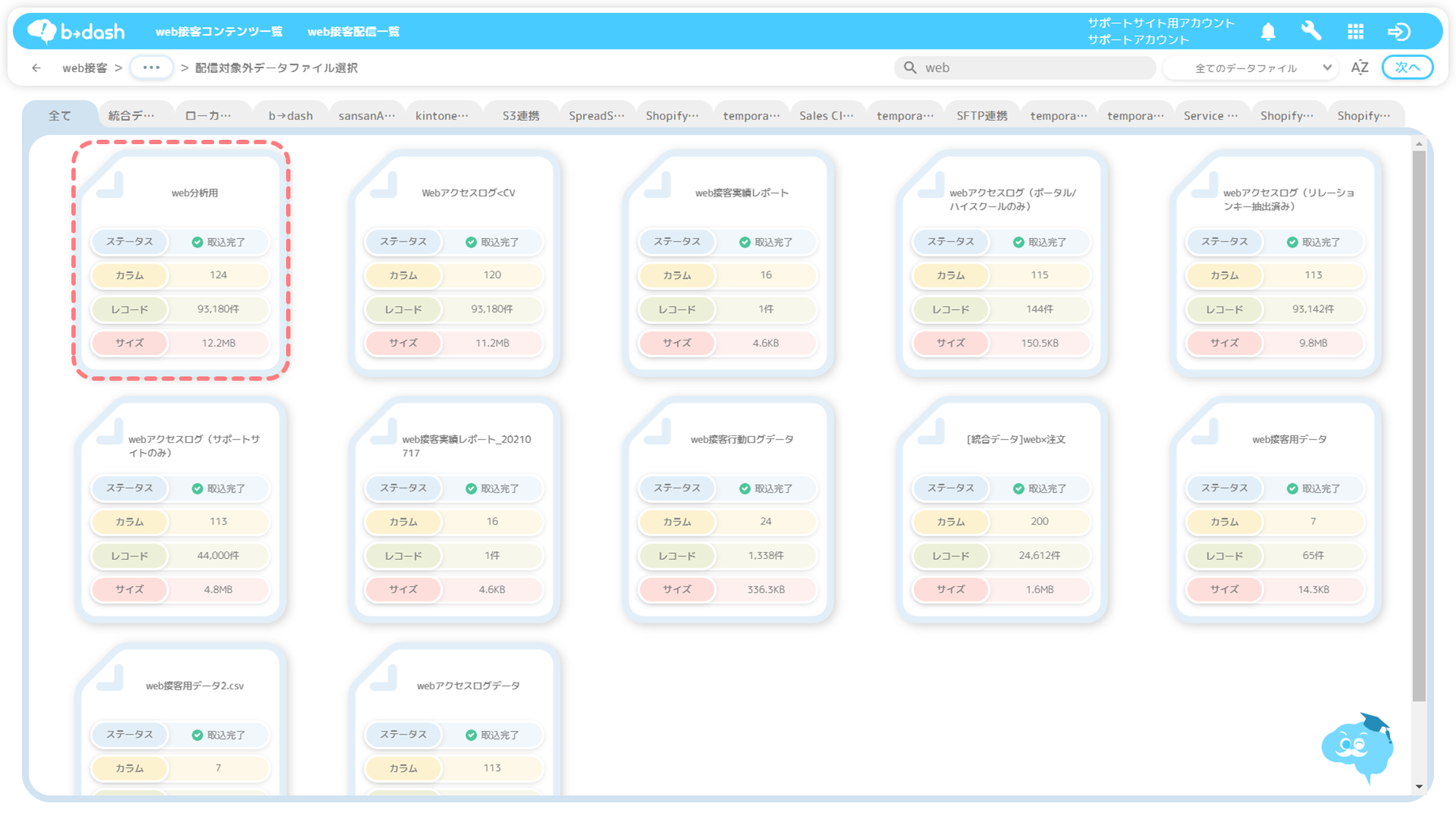Click file icon on web接客用データ card

1205,432
